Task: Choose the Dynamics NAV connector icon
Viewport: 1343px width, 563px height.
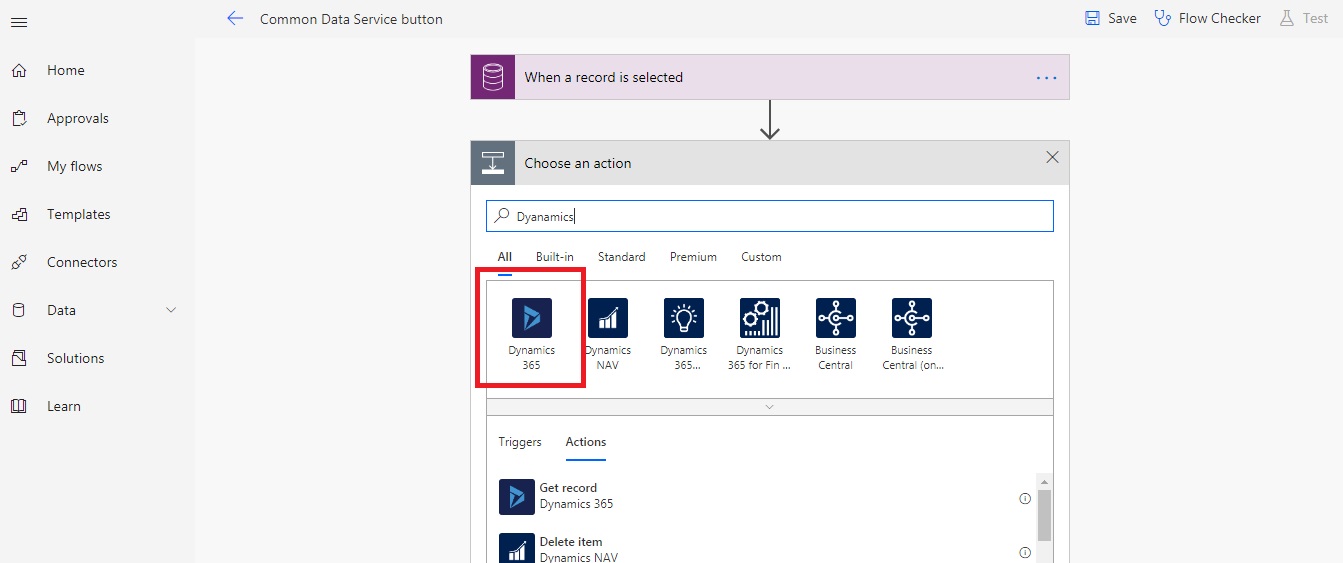Action: [x=608, y=319]
